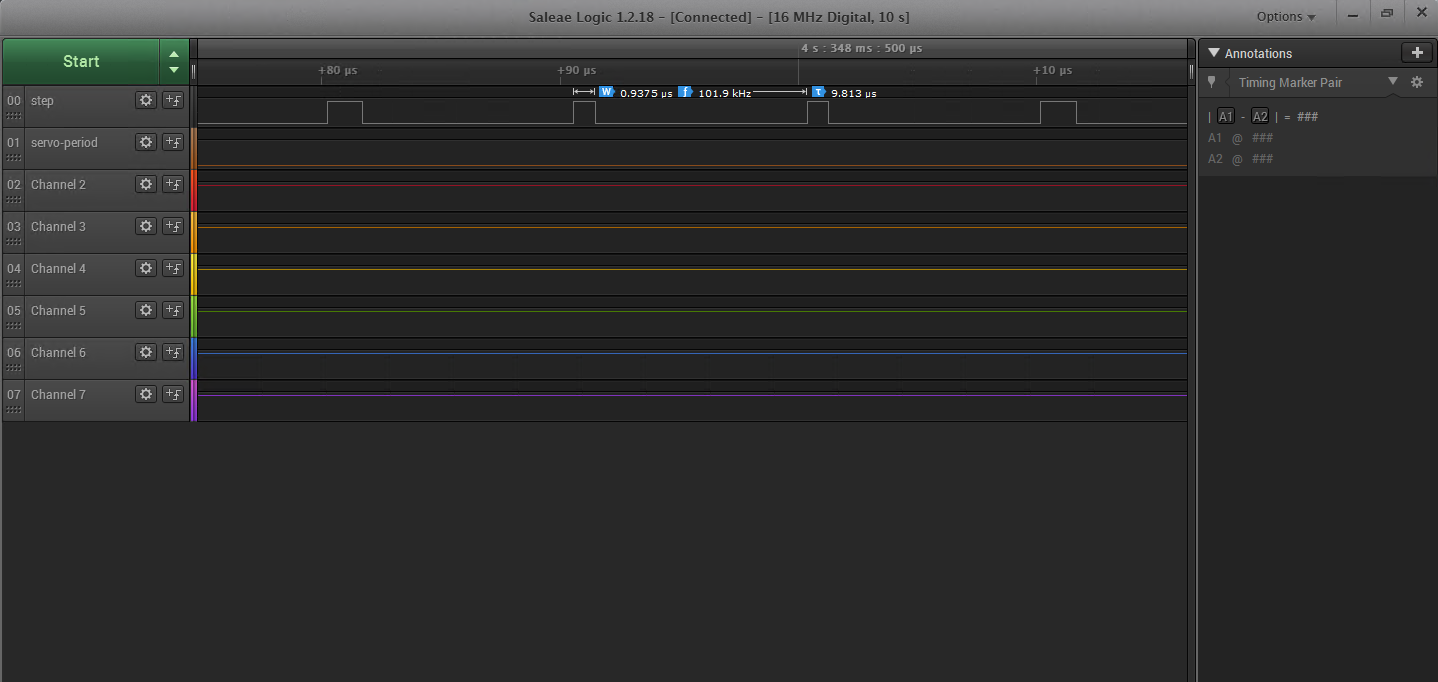The image size is (1438, 682).
Task: Click the A2 @ ### readout line
Action: [x=1240, y=159]
